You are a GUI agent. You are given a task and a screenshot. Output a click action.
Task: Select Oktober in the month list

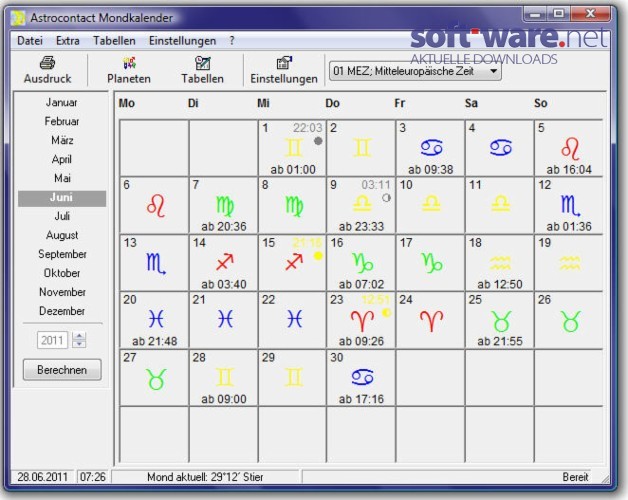62,273
